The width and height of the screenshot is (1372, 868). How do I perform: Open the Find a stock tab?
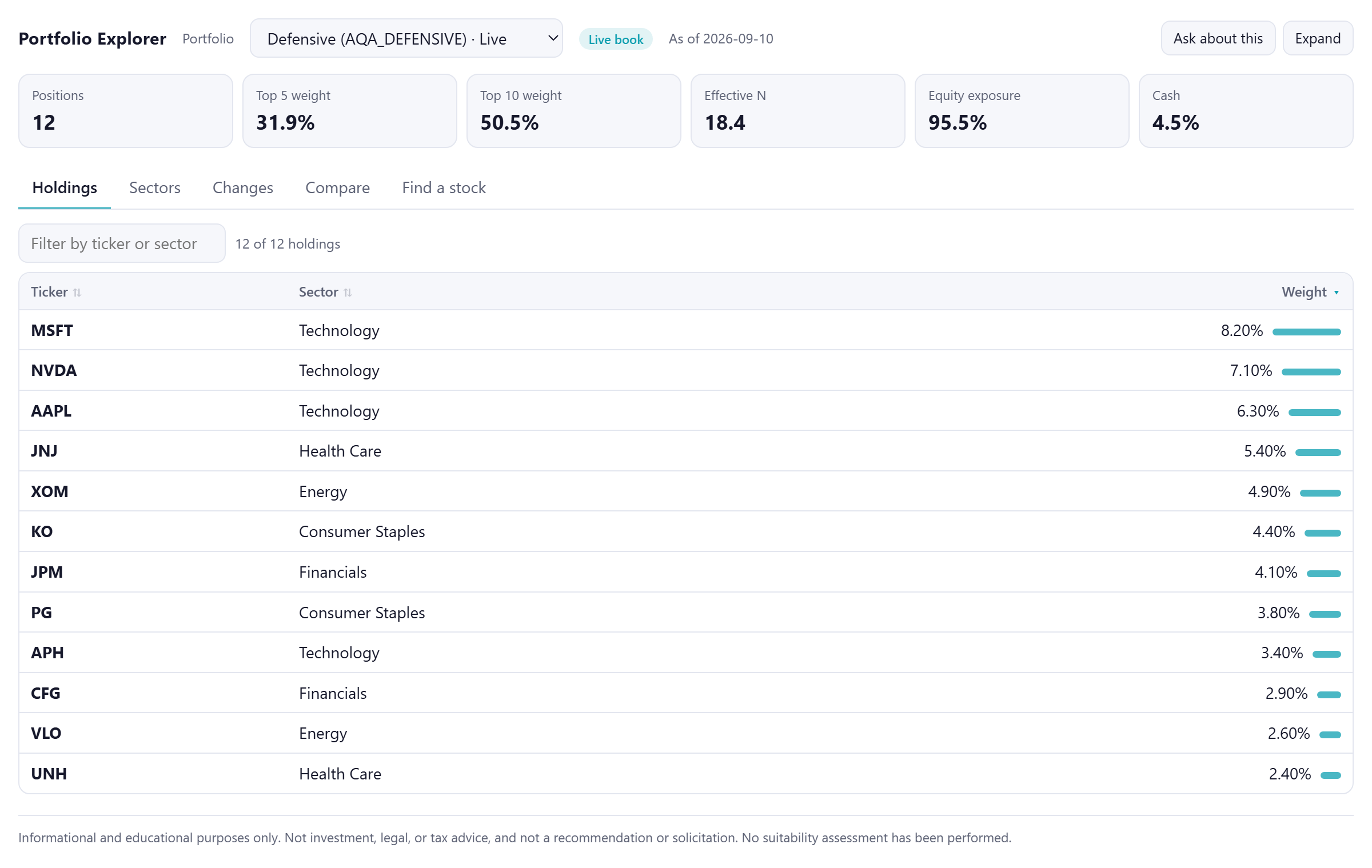[444, 188]
